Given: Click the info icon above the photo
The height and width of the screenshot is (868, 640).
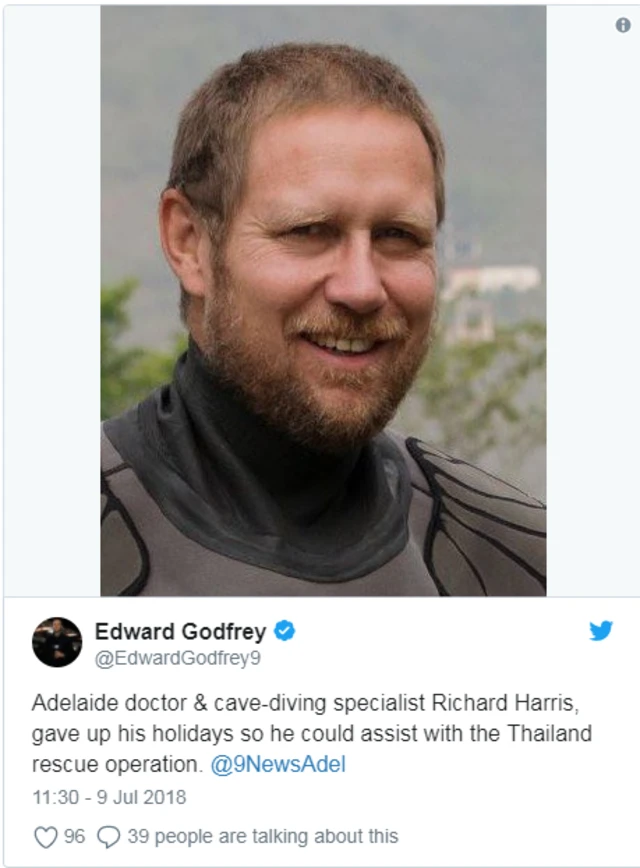Looking at the screenshot, I should (623, 25).
